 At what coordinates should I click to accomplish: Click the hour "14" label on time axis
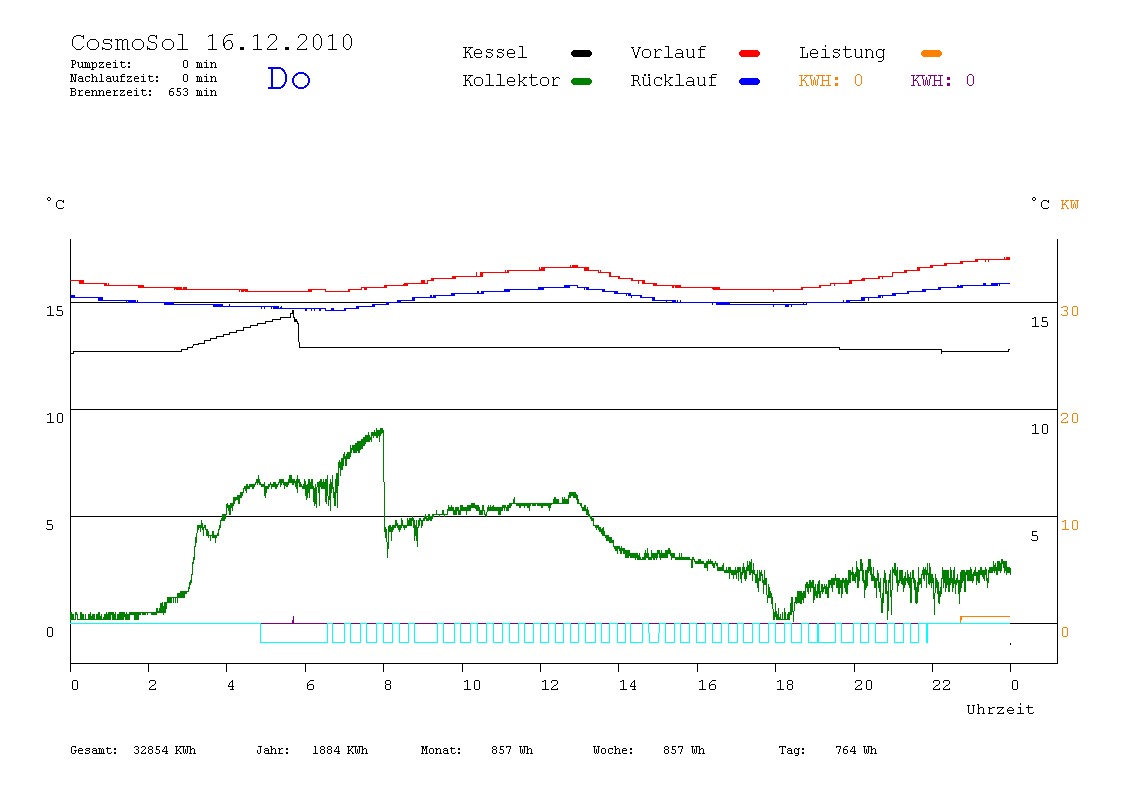(628, 685)
